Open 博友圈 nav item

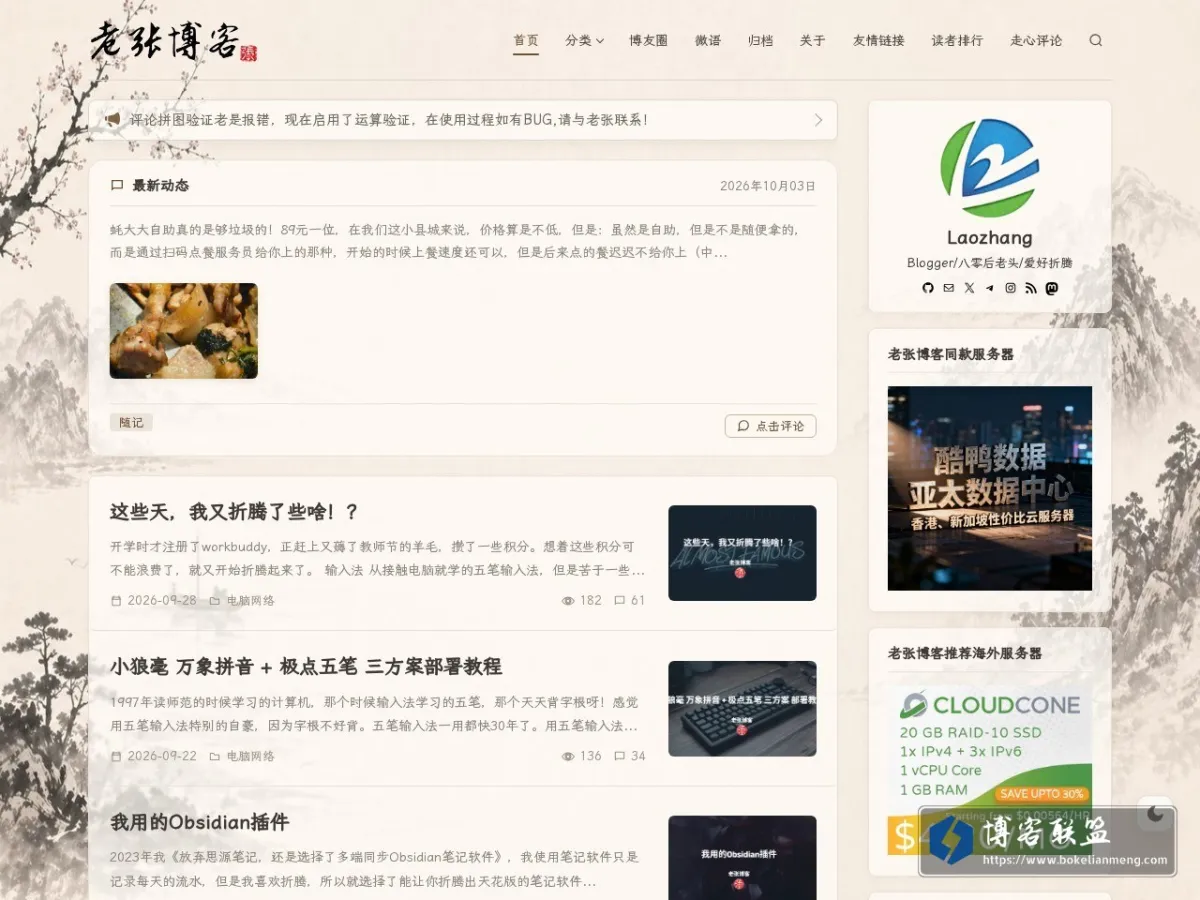pyautogui.click(x=648, y=41)
